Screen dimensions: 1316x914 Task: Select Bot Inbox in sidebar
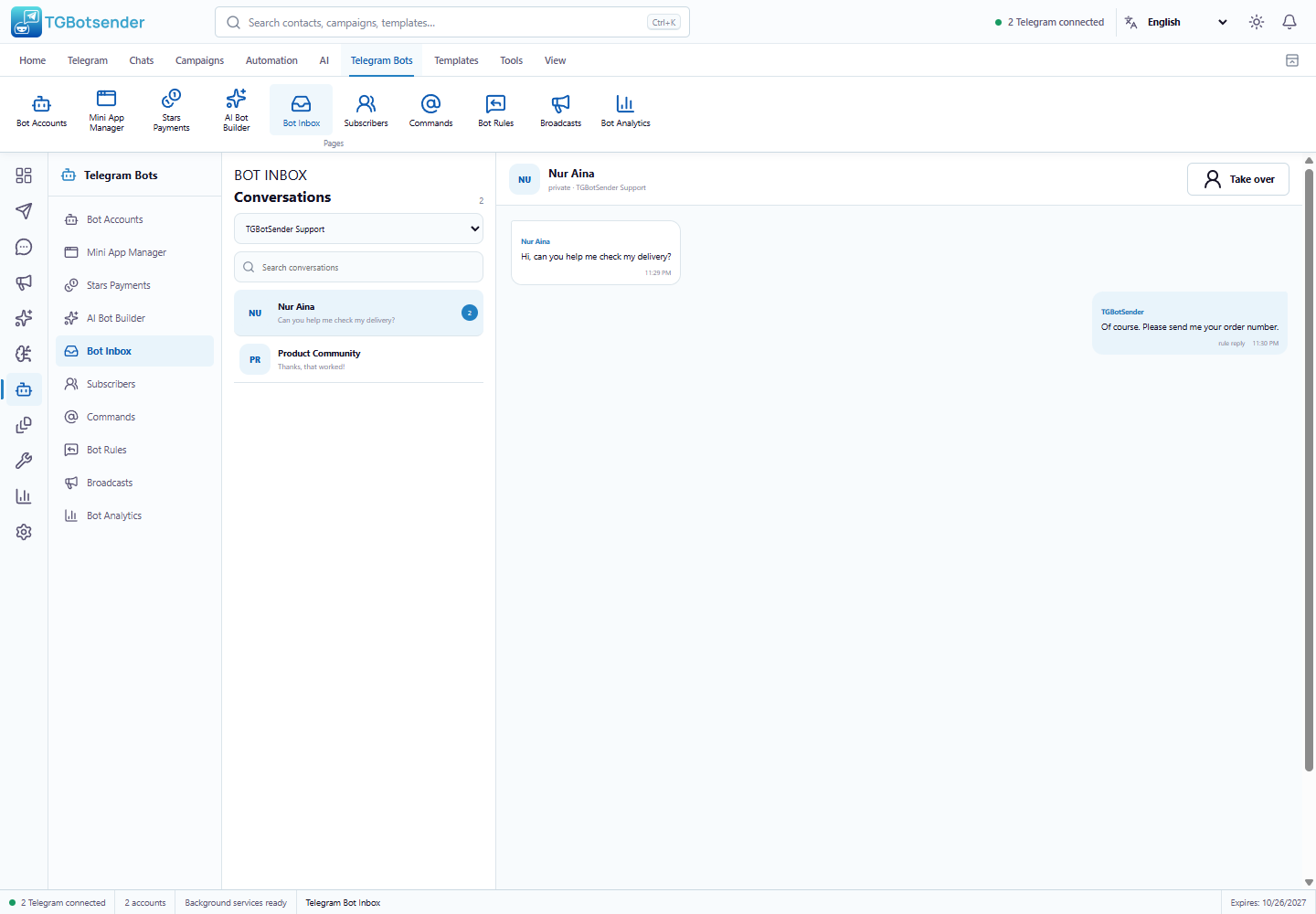pos(134,351)
